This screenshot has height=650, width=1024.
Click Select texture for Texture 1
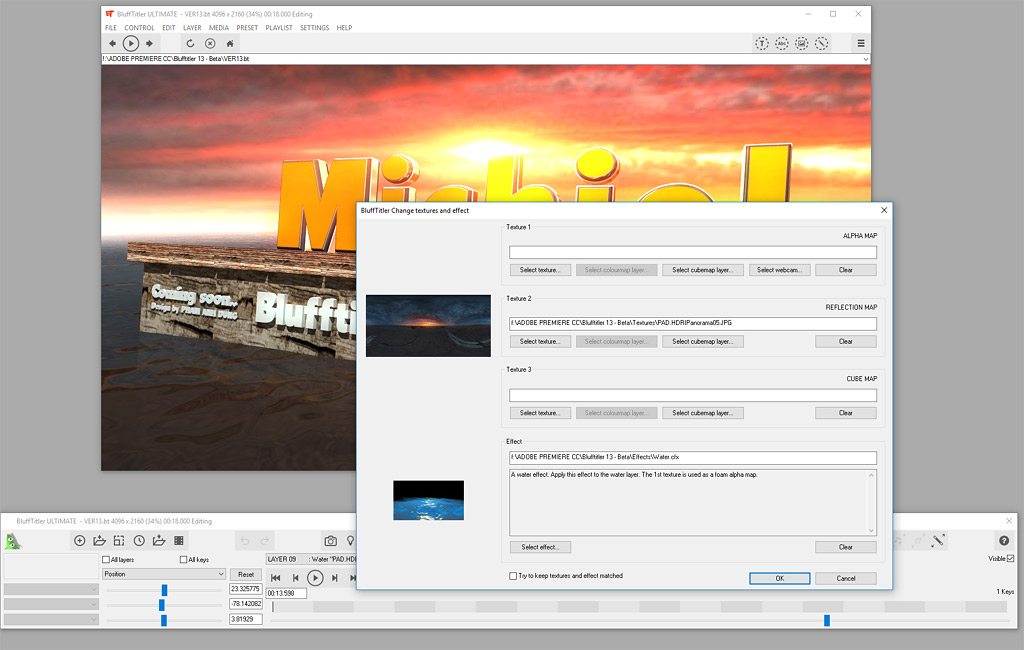540,270
